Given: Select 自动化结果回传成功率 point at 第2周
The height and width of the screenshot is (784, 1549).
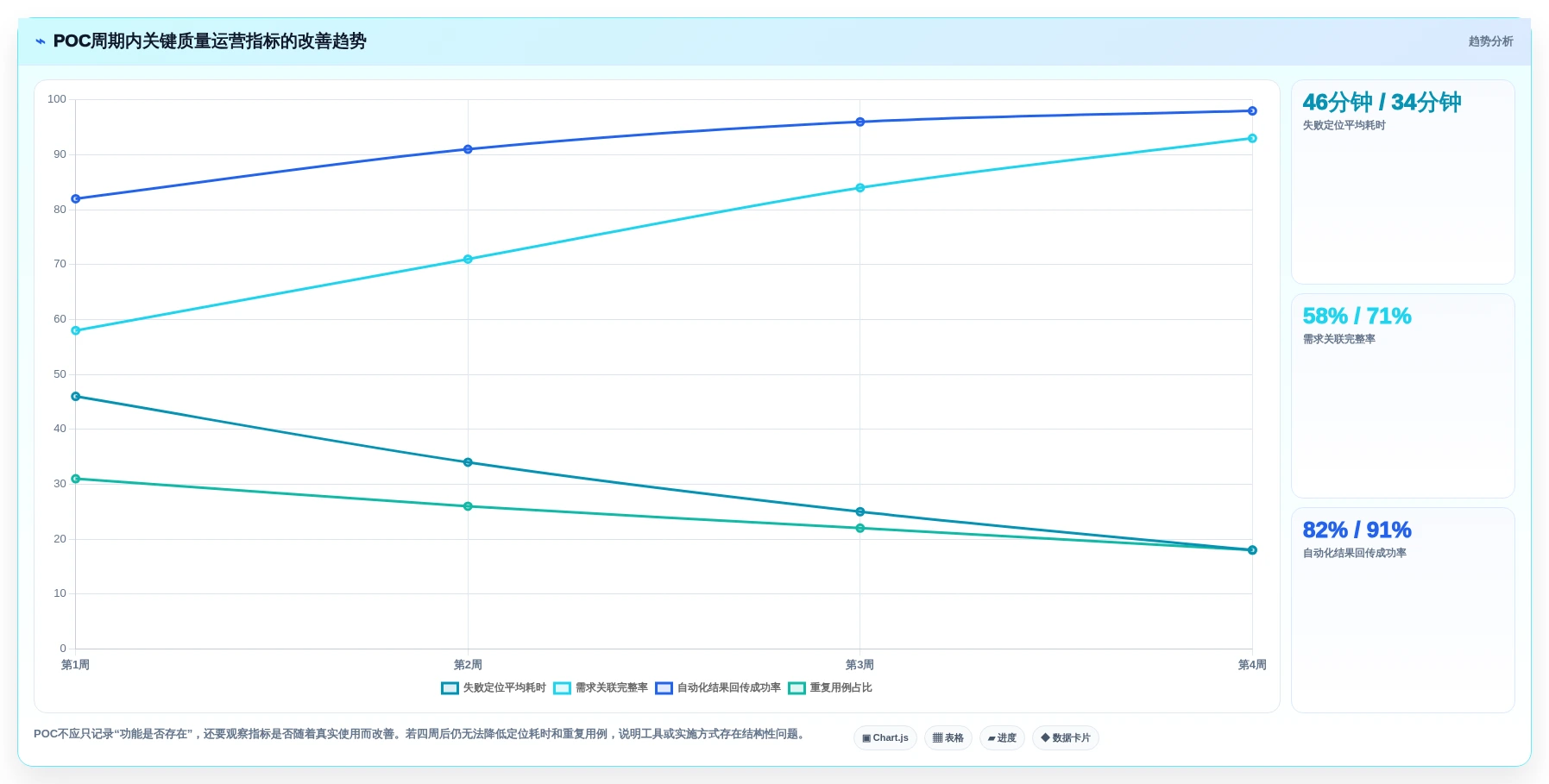Looking at the screenshot, I should [468, 149].
